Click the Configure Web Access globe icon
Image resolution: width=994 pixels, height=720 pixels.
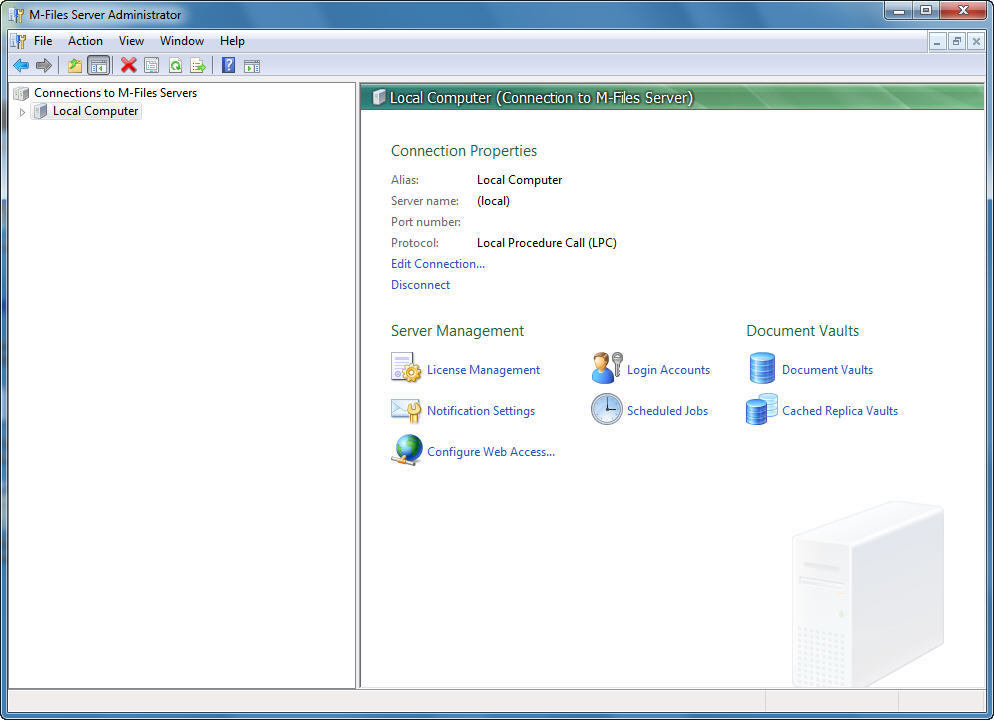coord(407,450)
